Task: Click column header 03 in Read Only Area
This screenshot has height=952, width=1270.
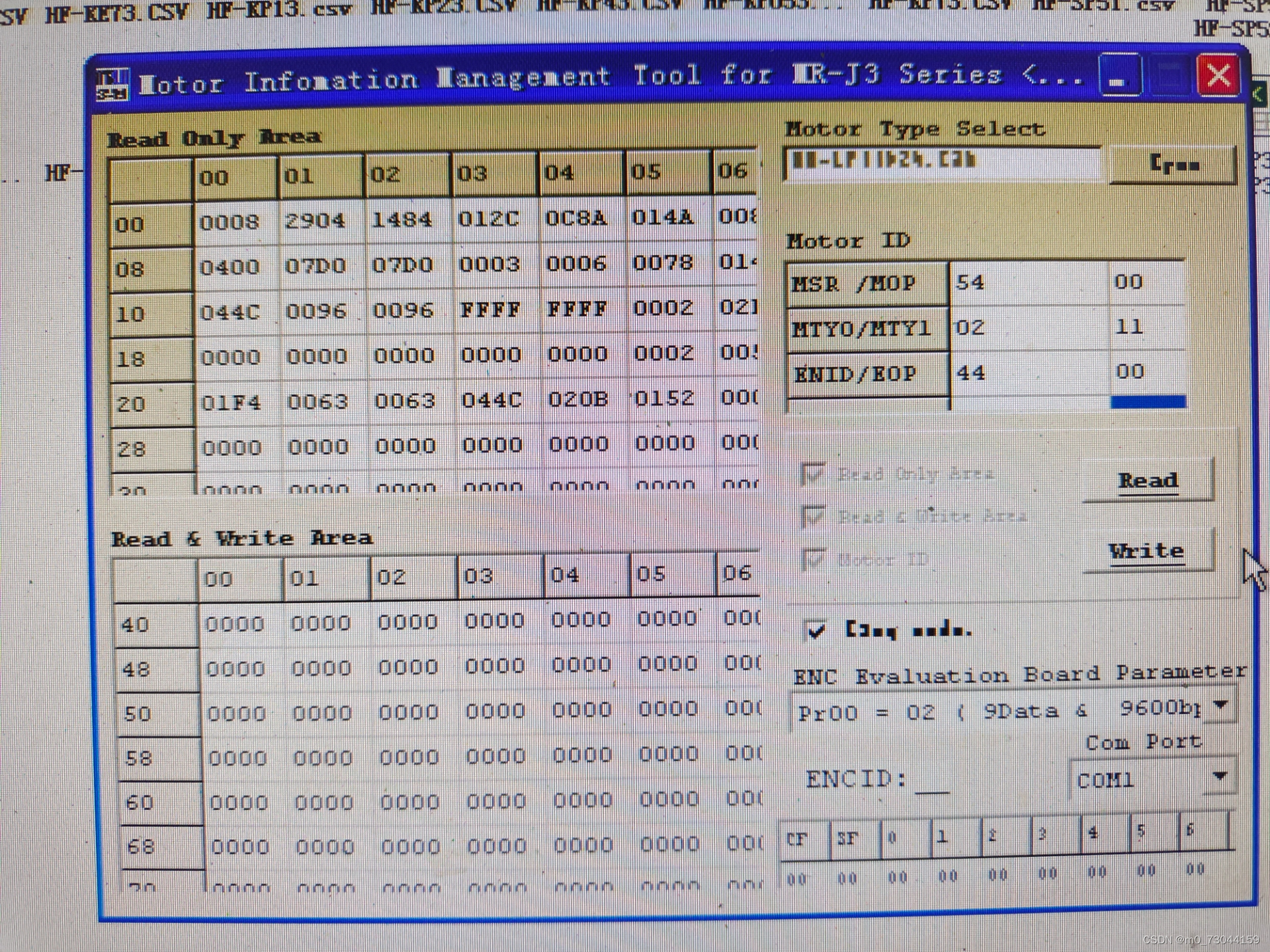Action: click(x=494, y=175)
